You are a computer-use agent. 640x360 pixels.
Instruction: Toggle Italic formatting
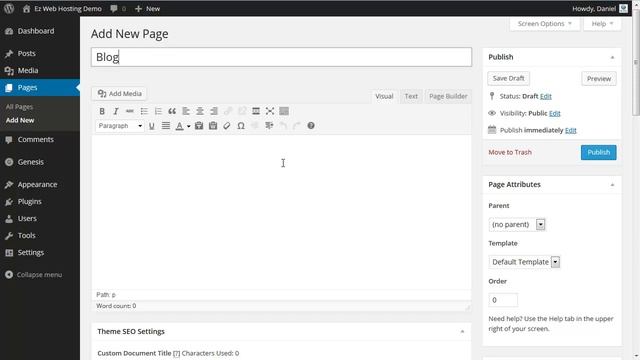click(116, 111)
